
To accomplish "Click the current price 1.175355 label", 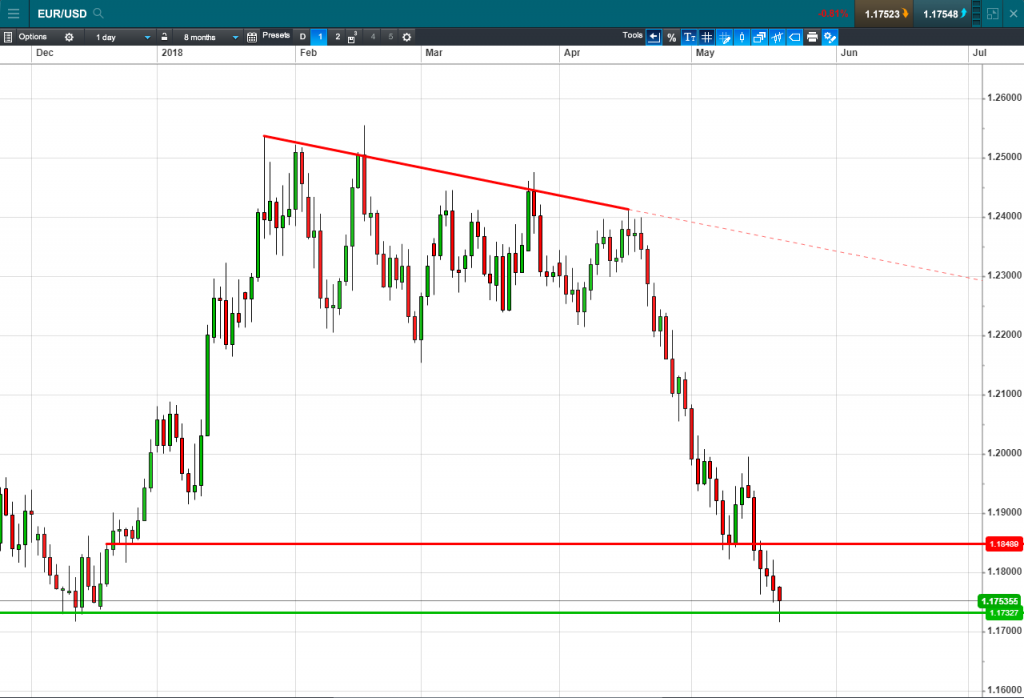I will 1000,601.
